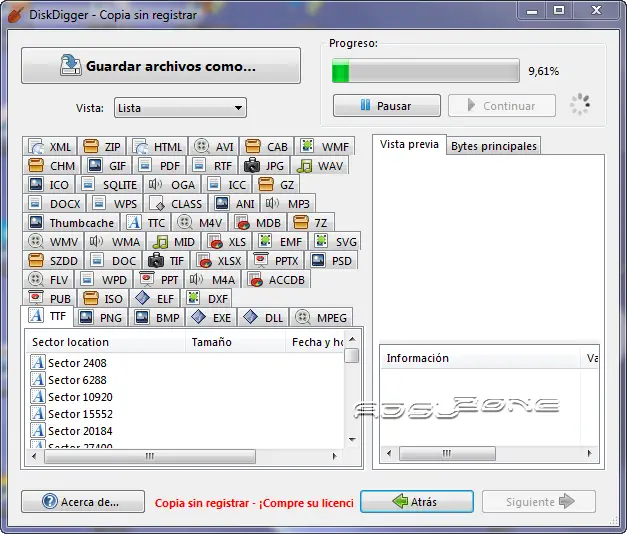Click the Información panel scroll right arrow
627x534 pixels.
pos(589,453)
